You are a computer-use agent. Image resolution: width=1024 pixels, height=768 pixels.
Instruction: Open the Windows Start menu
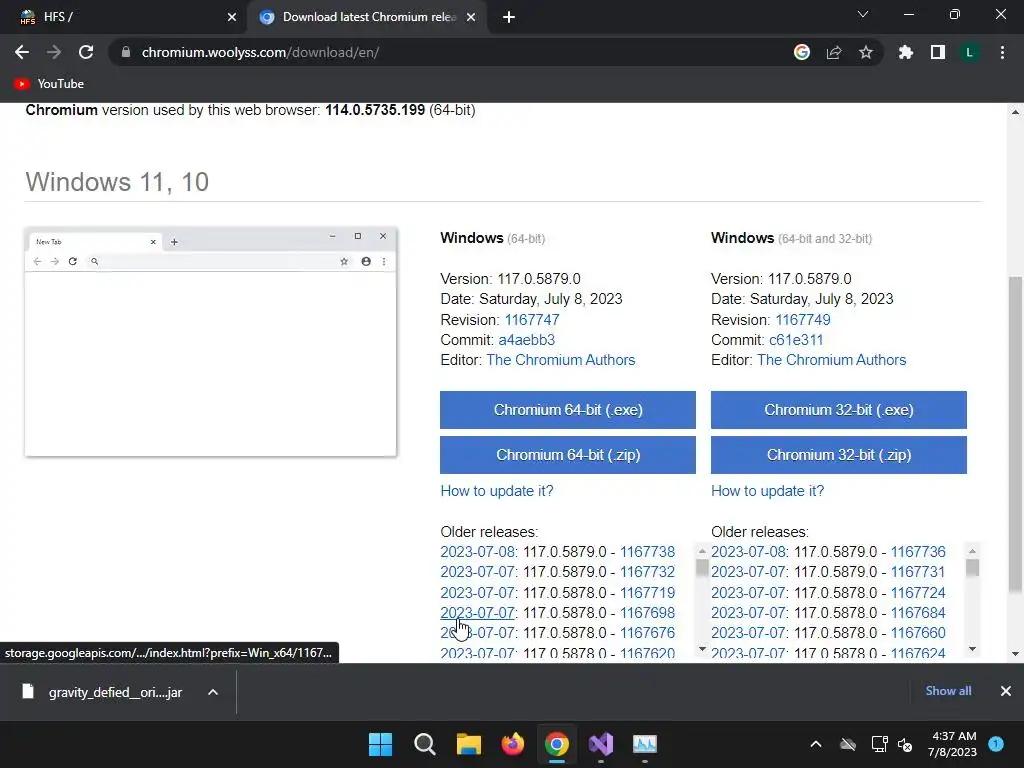click(x=381, y=744)
